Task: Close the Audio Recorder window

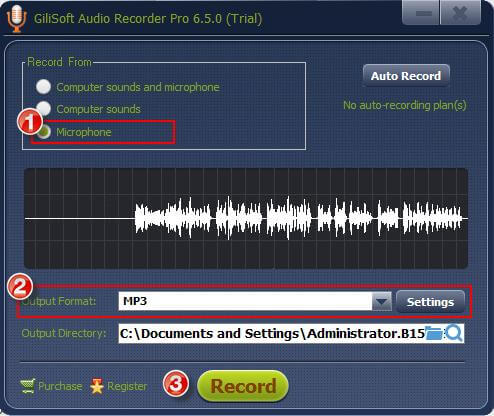Action: [x=460, y=13]
